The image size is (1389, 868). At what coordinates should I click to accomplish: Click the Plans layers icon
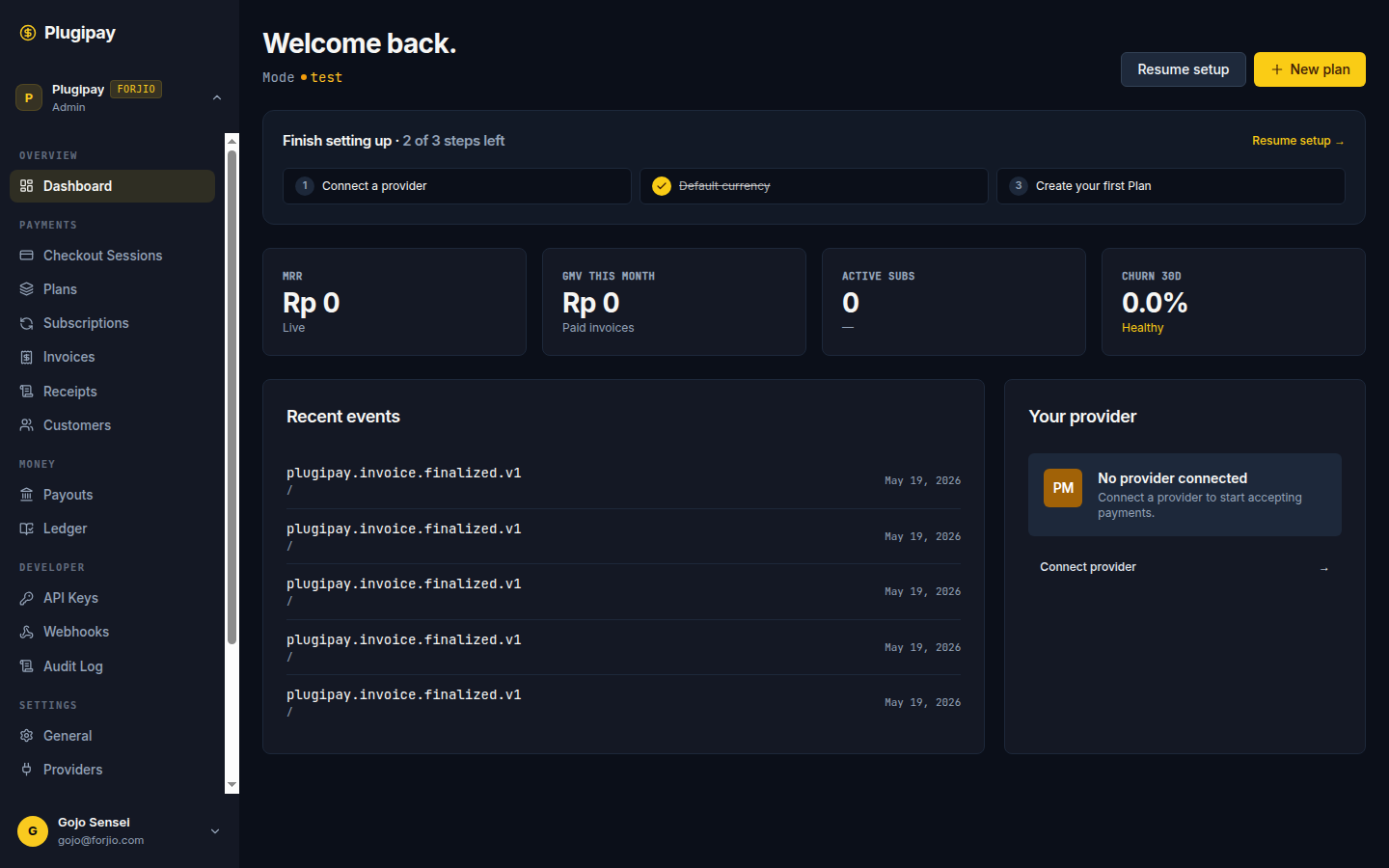pos(26,289)
